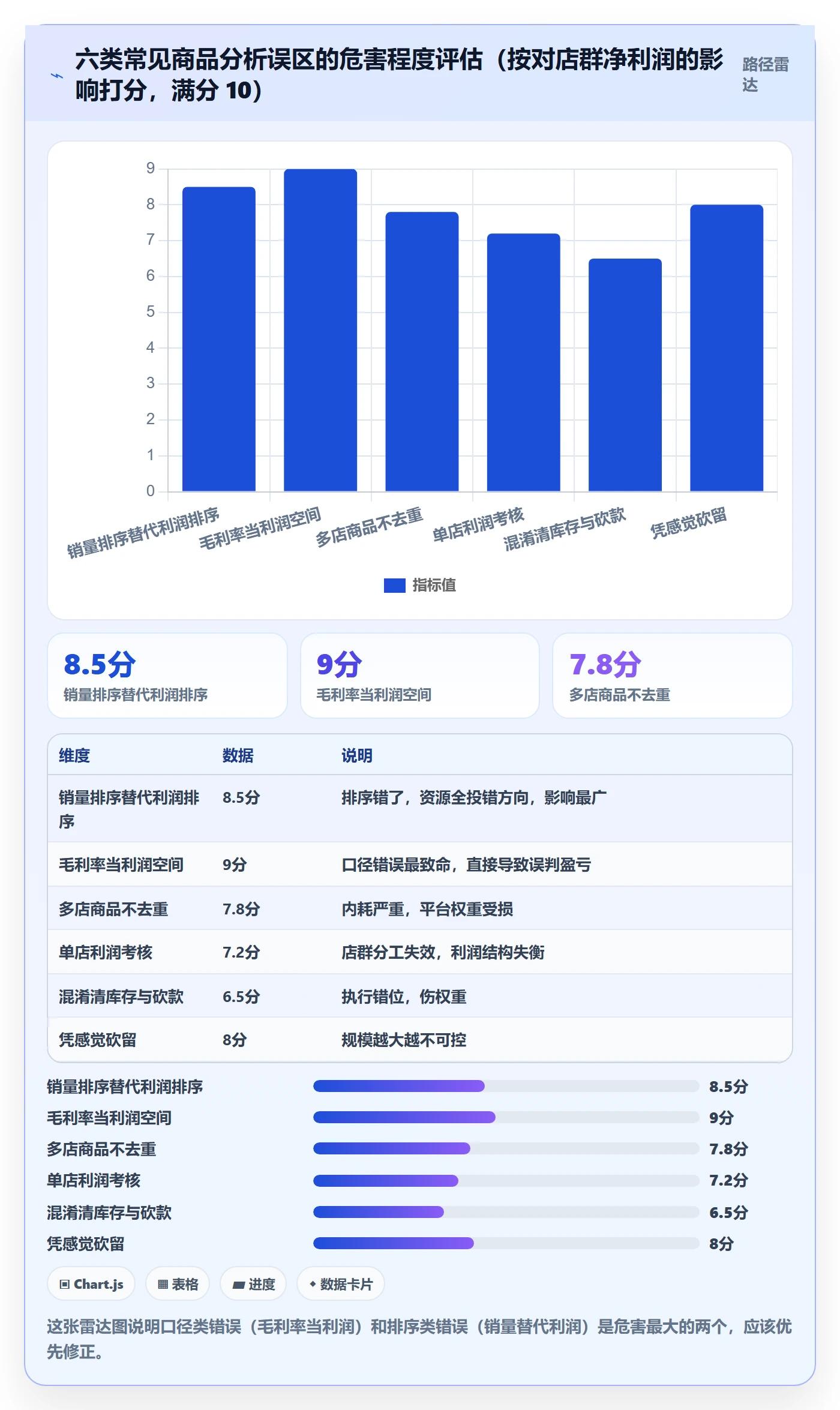Click the 凭感觉砍留 chart bar

point(727,348)
